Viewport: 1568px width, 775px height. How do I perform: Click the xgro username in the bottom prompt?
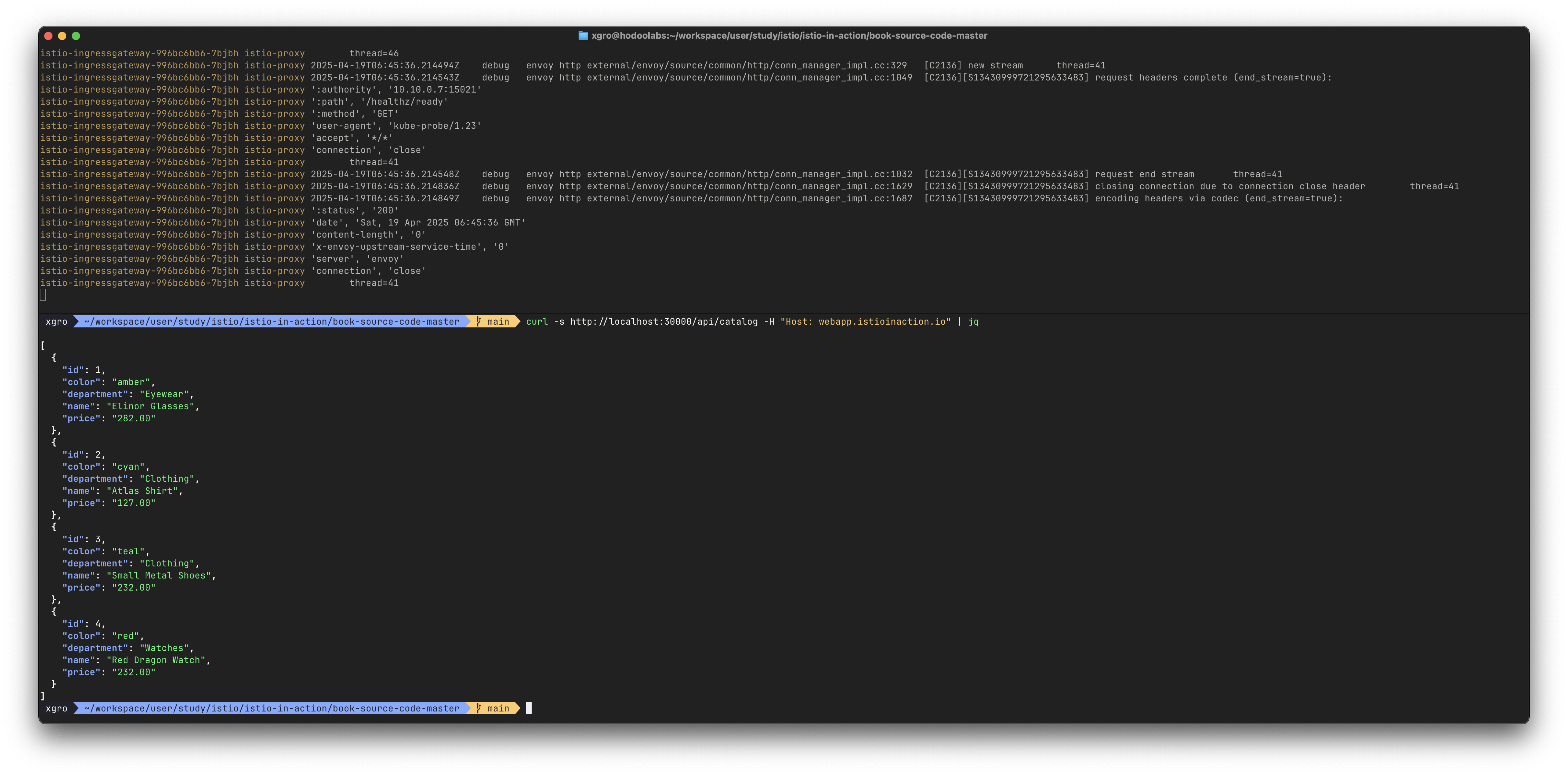(57, 708)
